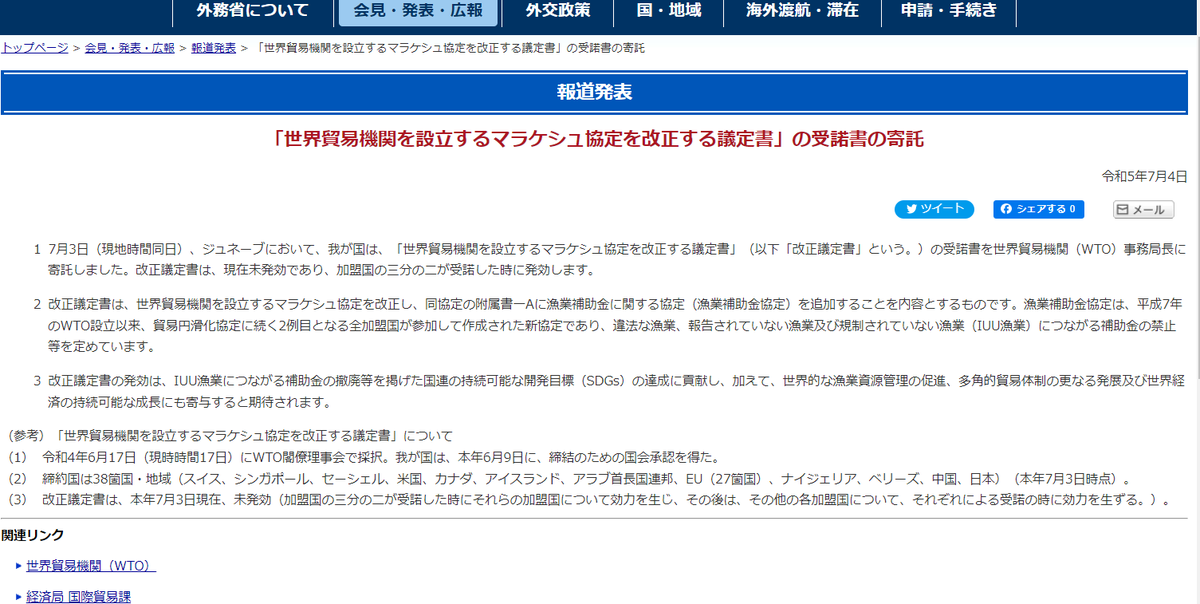Click arrow bullet before 世界貿易機関（WTO）
This screenshot has height=604, width=1200.
pos(19,567)
